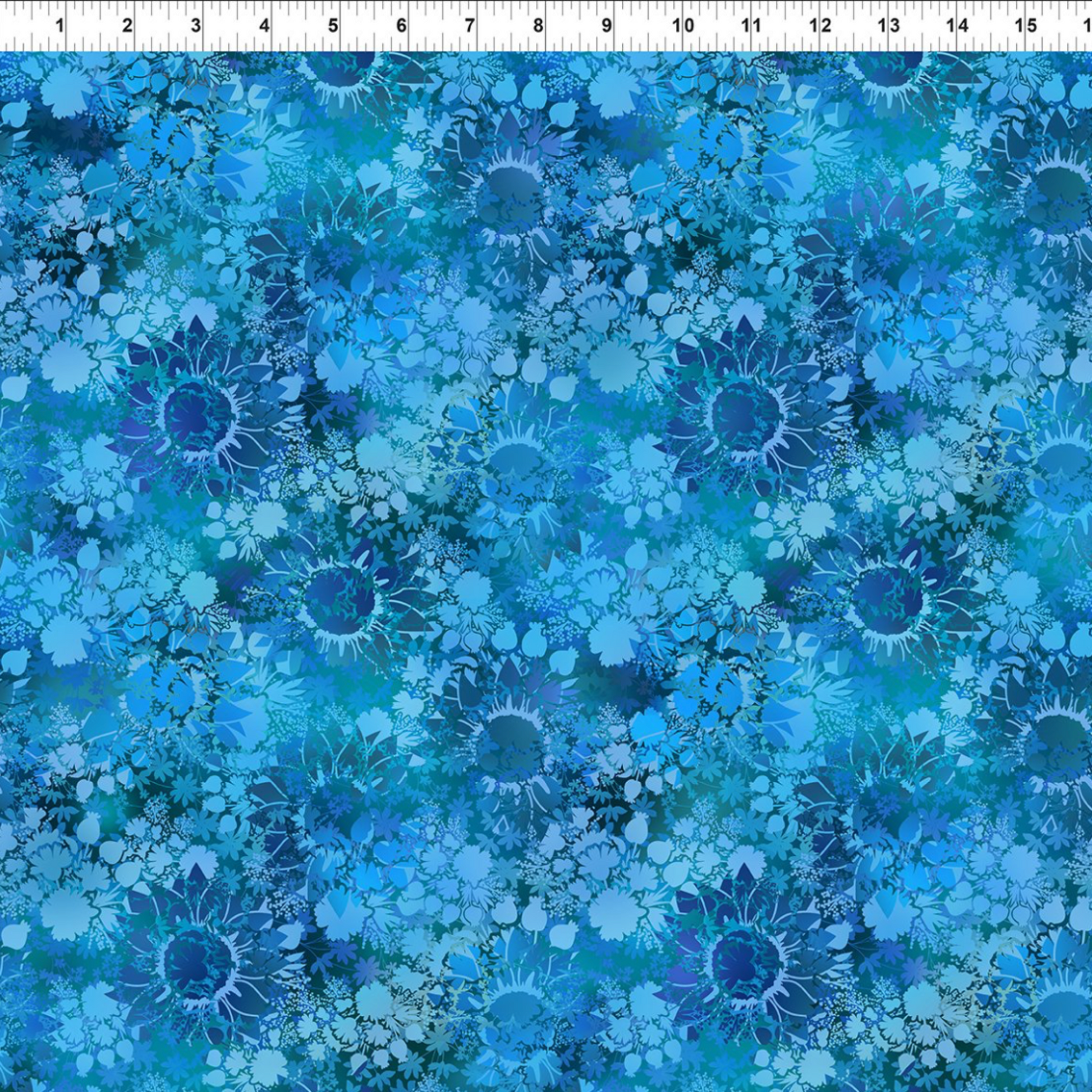Image resolution: width=1092 pixels, height=1092 pixels.
Task: Click the ruler number "2"
Action: [x=128, y=25]
